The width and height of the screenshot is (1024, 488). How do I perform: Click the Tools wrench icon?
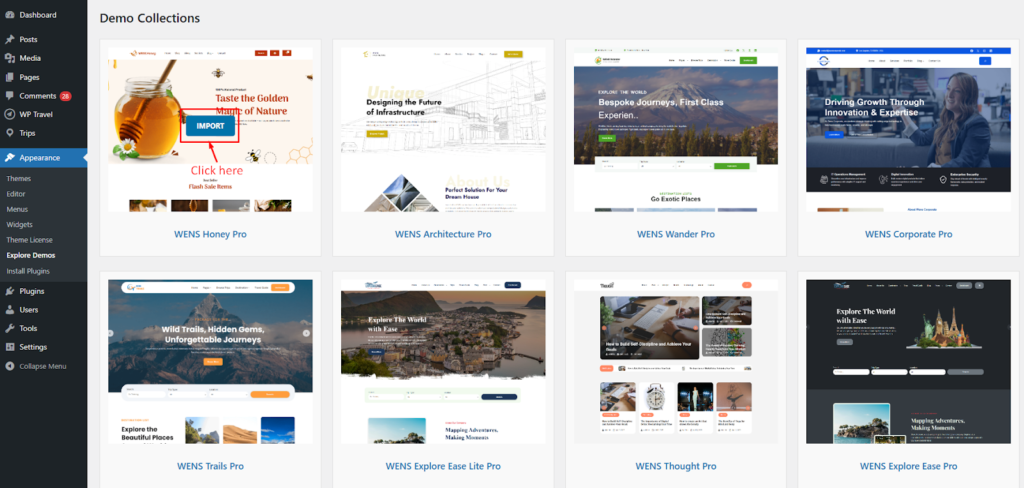pyautogui.click(x=9, y=328)
